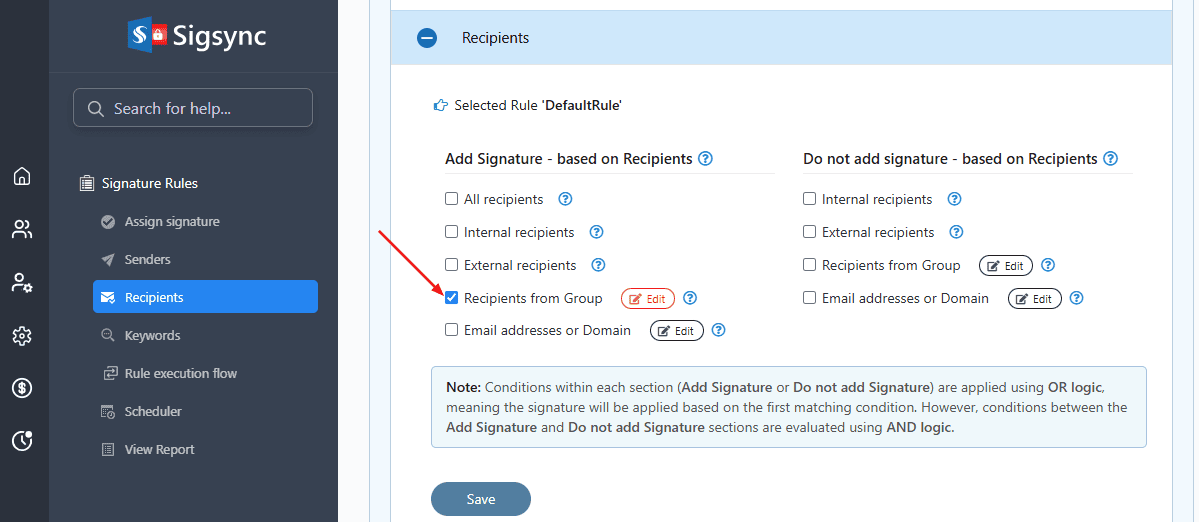The height and width of the screenshot is (522, 1199).
Task: Click help icon beside All recipients
Action: click(x=565, y=199)
